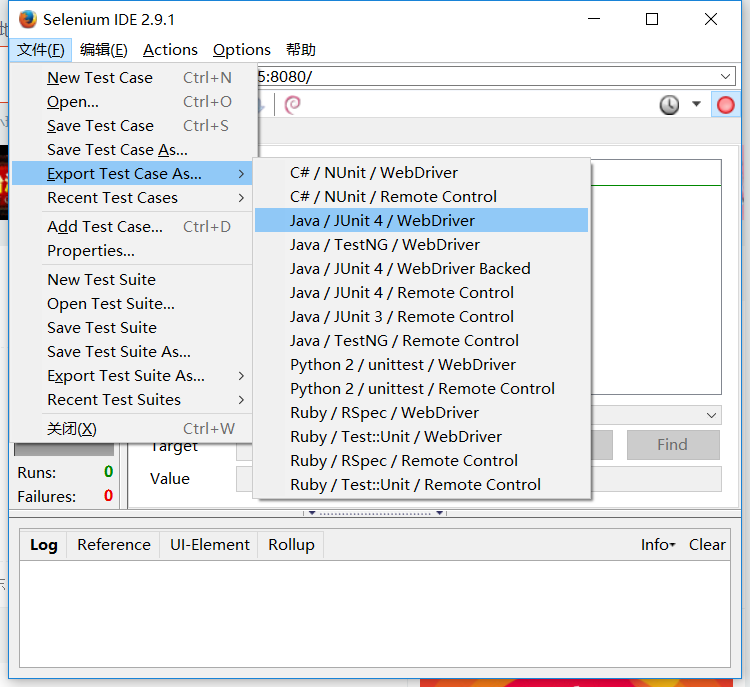Export as Ruby / RSpec / WebDriver
This screenshot has width=750, height=687.
click(421, 412)
